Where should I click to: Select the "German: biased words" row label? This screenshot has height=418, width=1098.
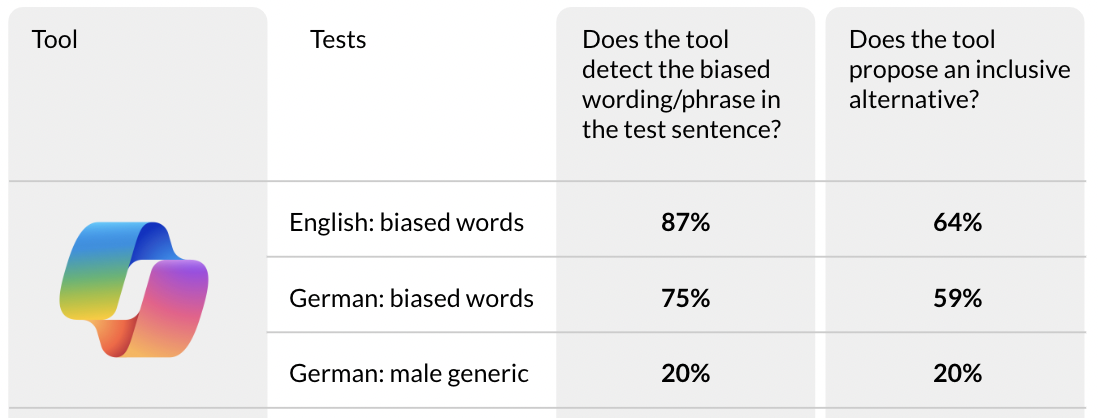(411, 298)
